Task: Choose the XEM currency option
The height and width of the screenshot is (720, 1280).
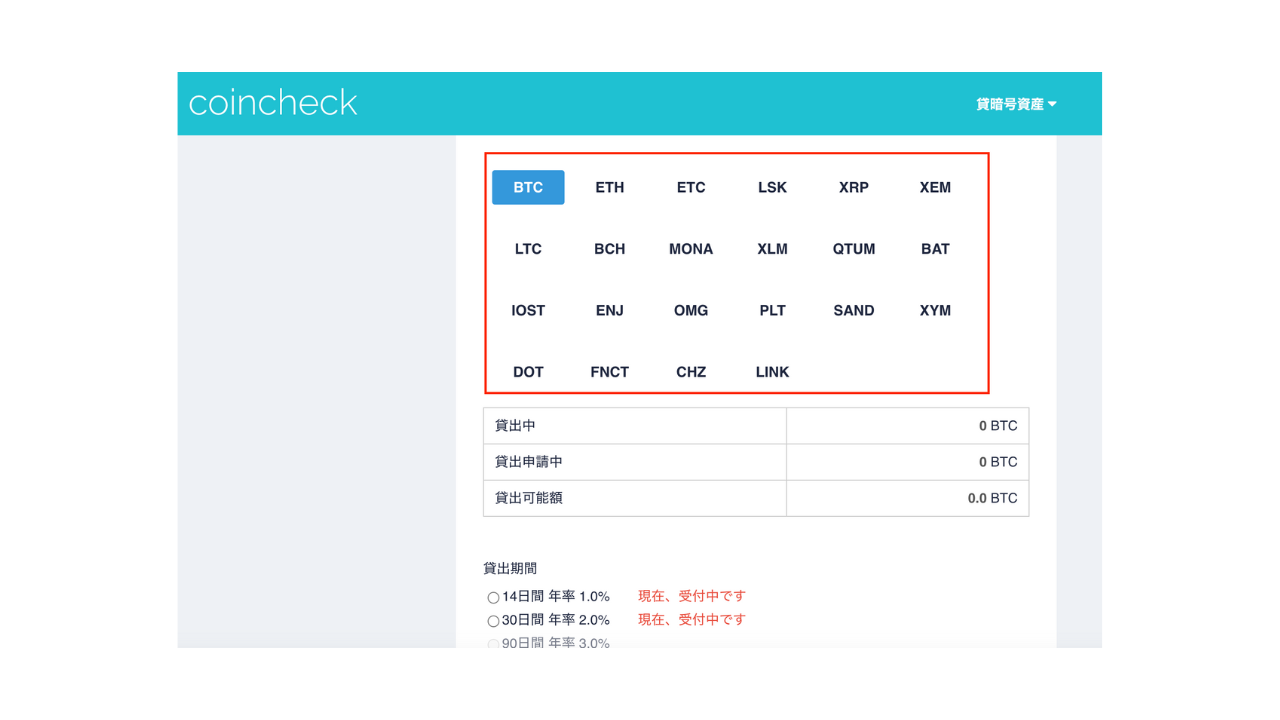Action: (935, 188)
